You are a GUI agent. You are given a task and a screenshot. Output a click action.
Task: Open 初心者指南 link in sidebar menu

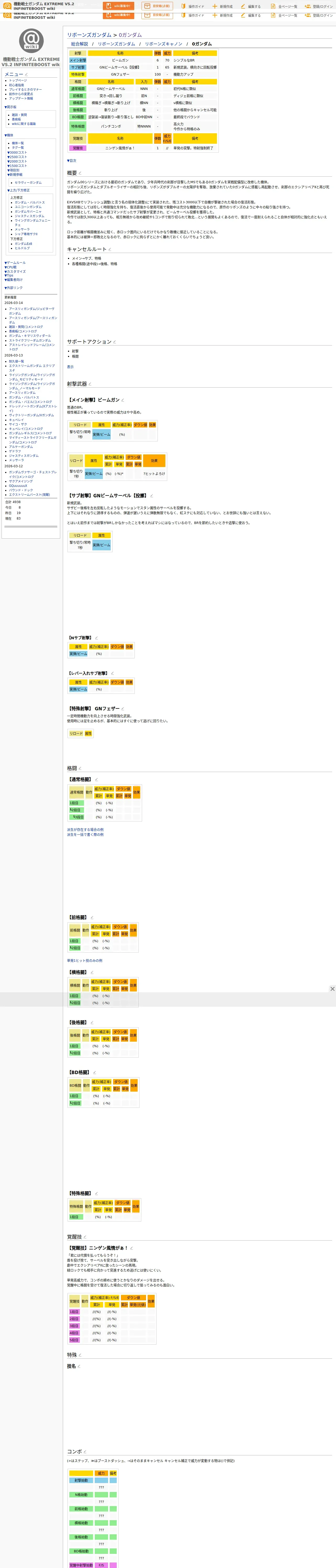pos(16,85)
